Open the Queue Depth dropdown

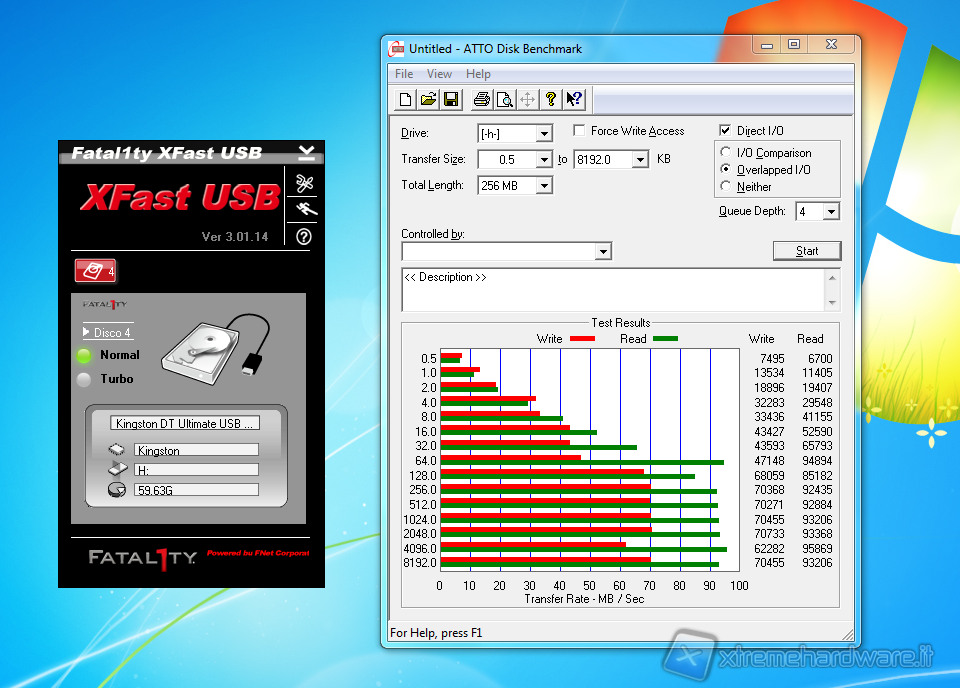(x=830, y=212)
